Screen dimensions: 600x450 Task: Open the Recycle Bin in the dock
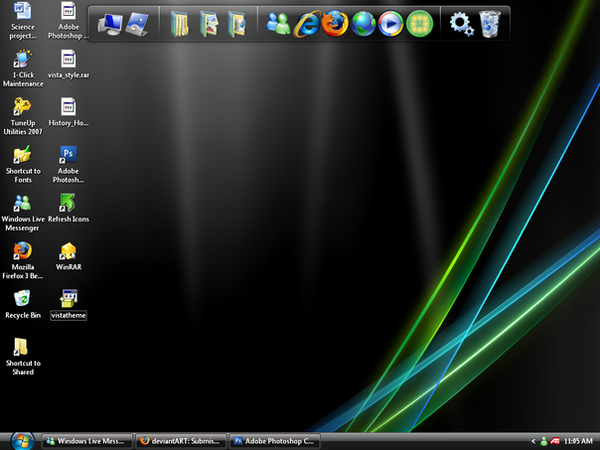click(490, 24)
